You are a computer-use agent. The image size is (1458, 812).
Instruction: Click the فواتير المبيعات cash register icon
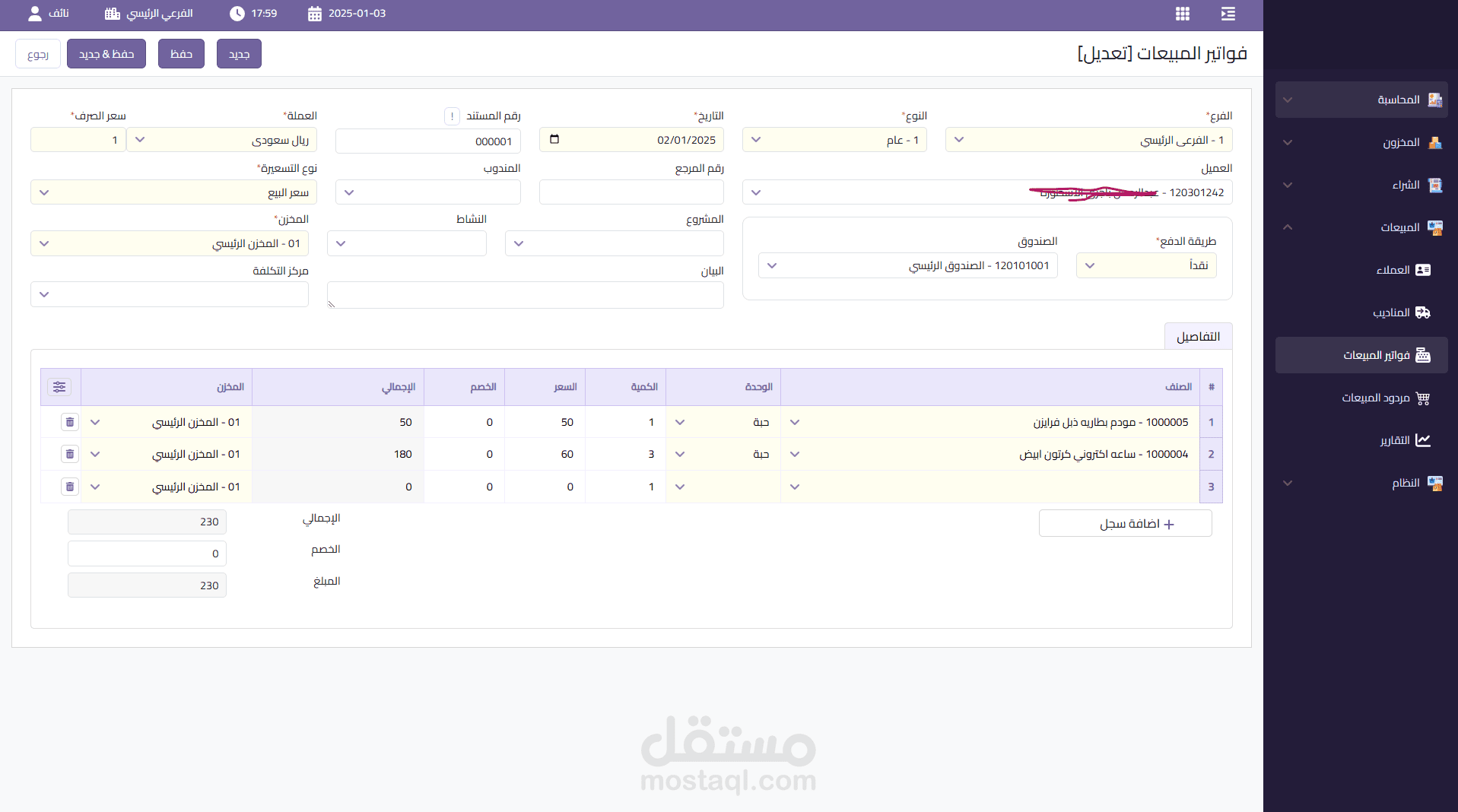[1422, 355]
